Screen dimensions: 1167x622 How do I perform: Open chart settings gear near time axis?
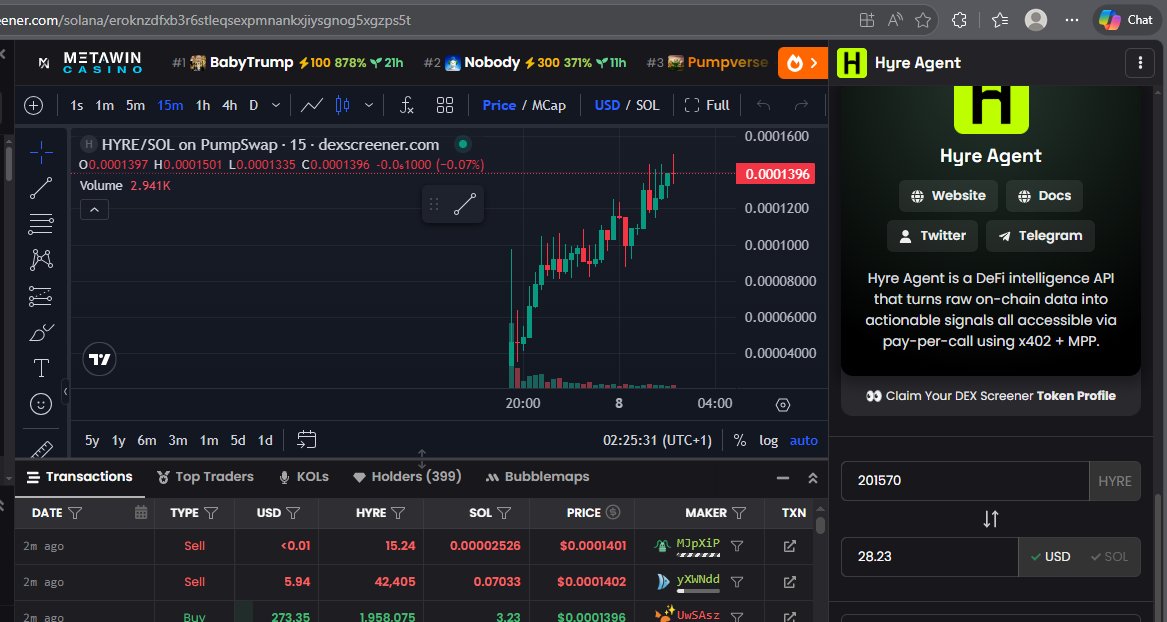click(782, 405)
